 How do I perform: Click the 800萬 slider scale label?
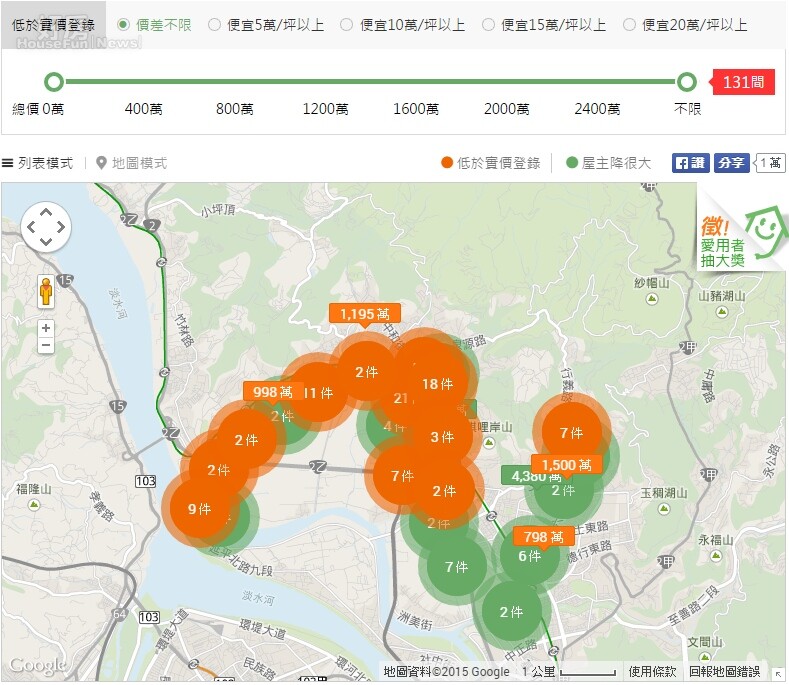tap(234, 109)
